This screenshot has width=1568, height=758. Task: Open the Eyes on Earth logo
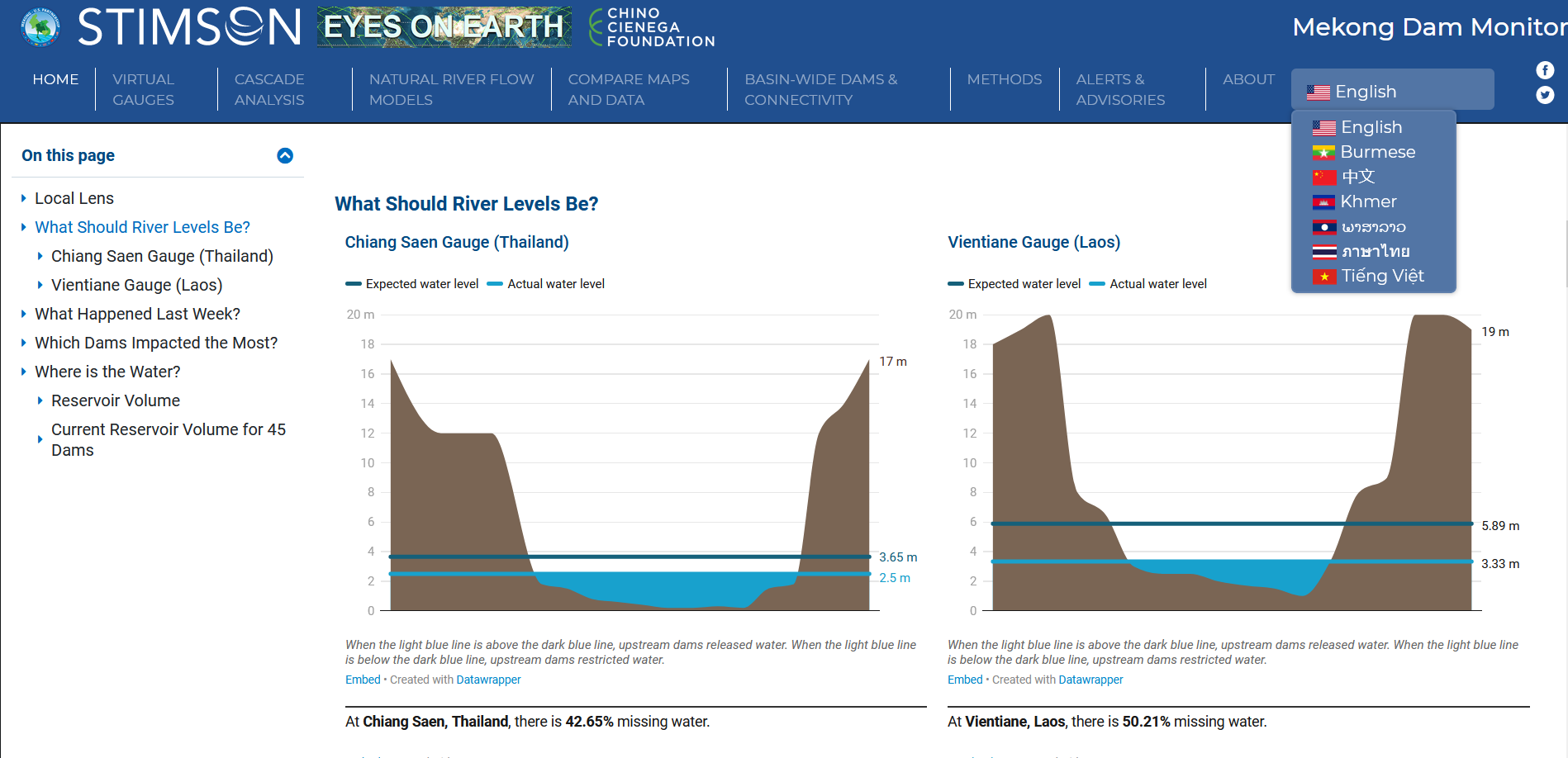pyautogui.click(x=444, y=27)
